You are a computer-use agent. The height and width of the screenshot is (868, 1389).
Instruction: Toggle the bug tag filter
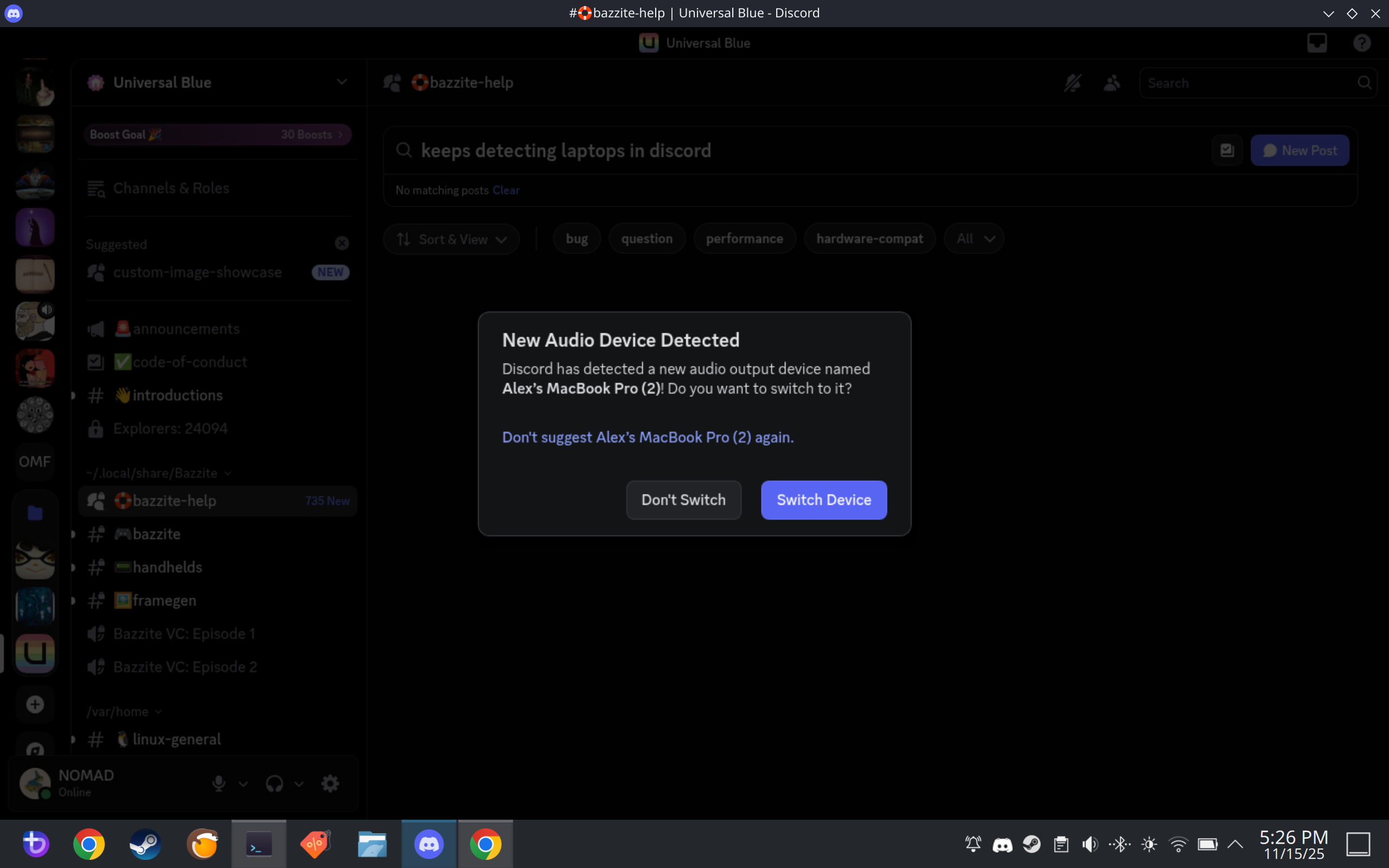point(576,238)
